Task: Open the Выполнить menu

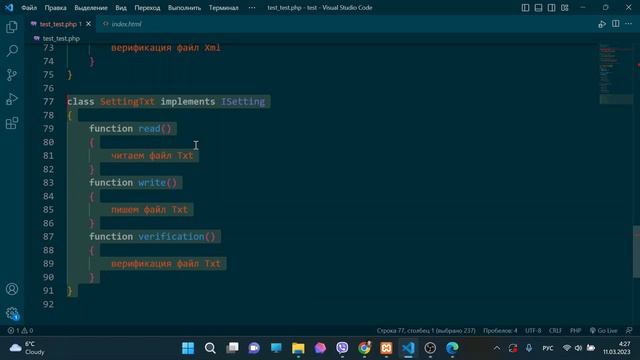Action: point(184,8)
